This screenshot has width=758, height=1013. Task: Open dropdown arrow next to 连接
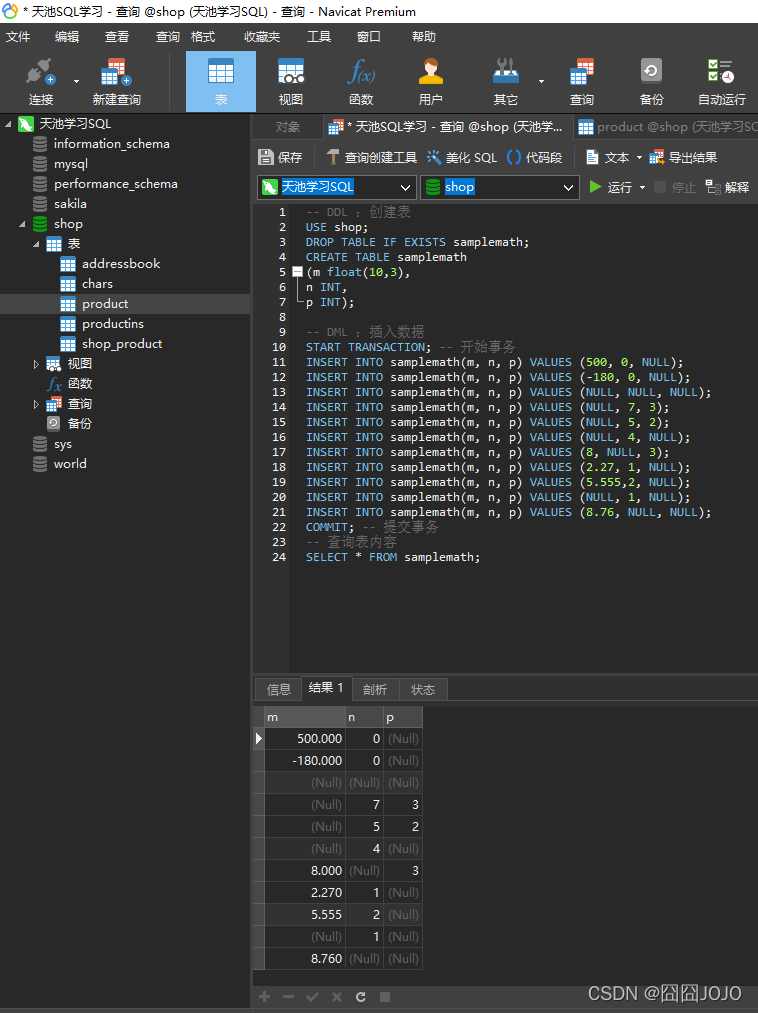click(x=76, y=81)
